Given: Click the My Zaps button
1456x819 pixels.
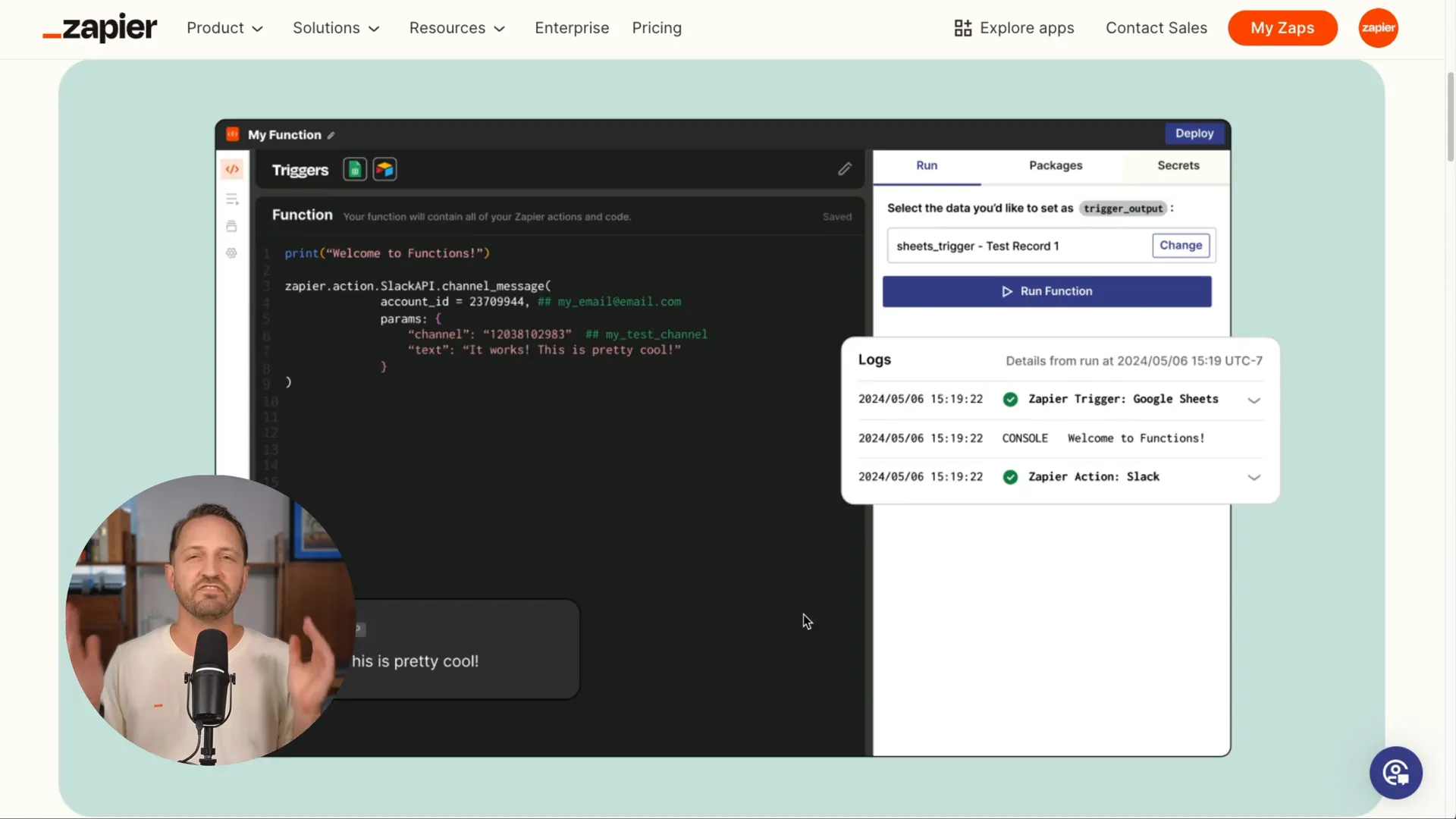Looking at the screenshot, I should [1282, 28].
